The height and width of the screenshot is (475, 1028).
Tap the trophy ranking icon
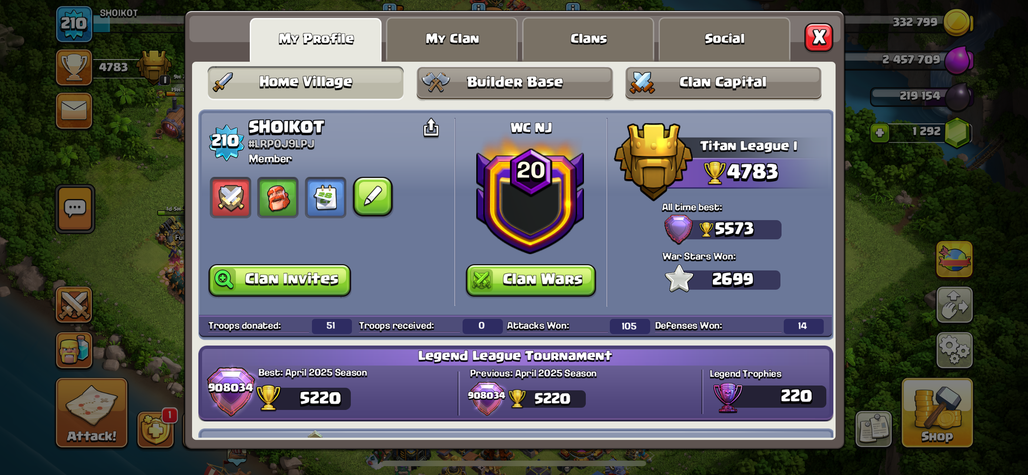[74, 67]
